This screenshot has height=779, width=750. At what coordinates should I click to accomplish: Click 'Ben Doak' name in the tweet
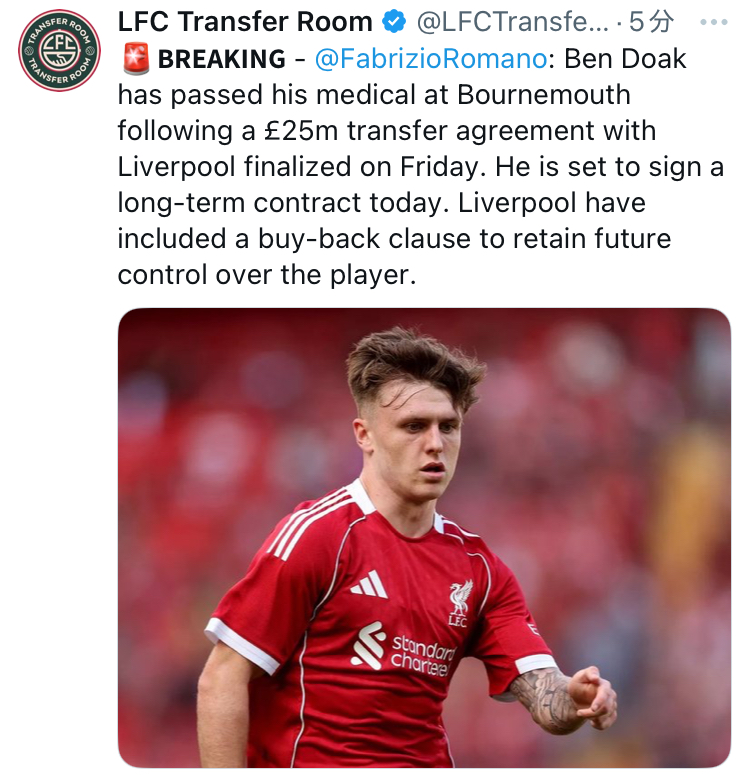tap(625, 59)
